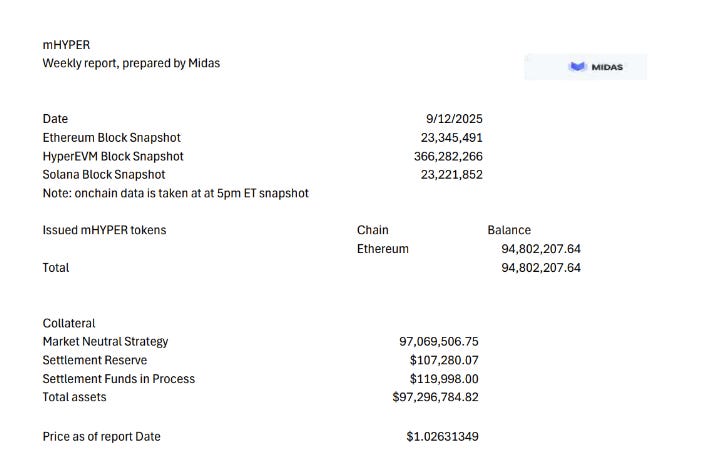710x460 pixels.
Task: Click value 97,069,506.75
Action: point(438,341)
